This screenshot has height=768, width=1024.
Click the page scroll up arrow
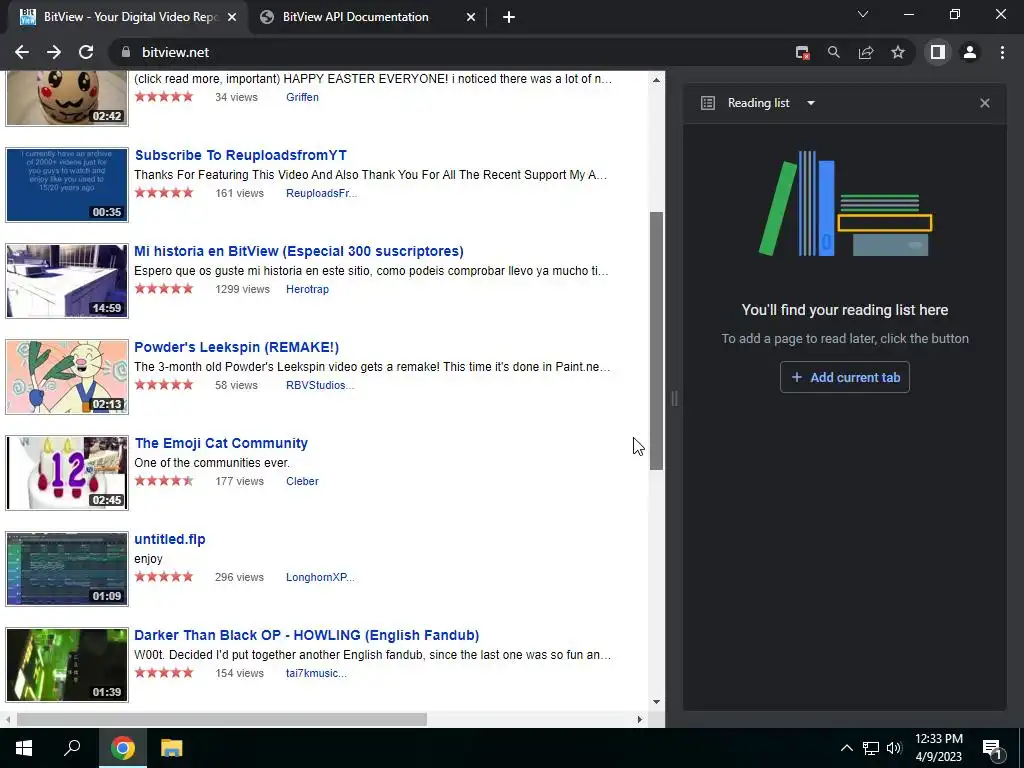click(x=656, y=80)
